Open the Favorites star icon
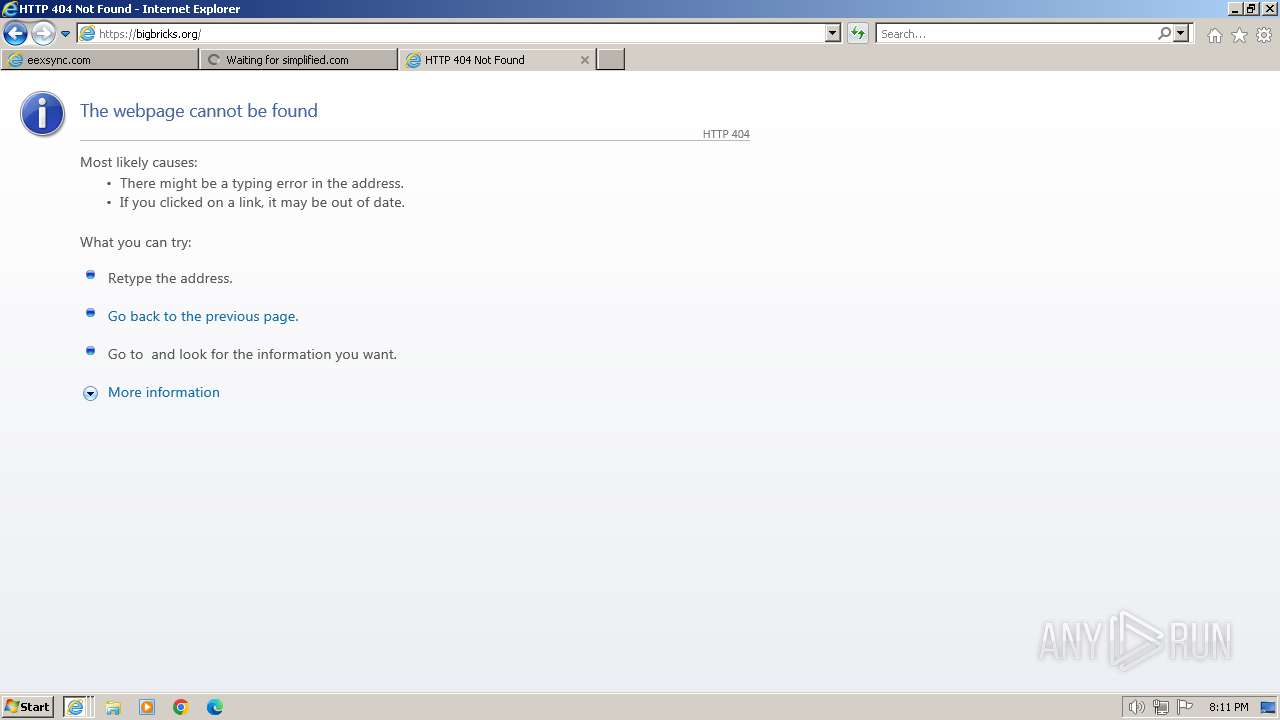Image resolution: width=1280 pixels, height=720 pixels. coord(1239,35)
